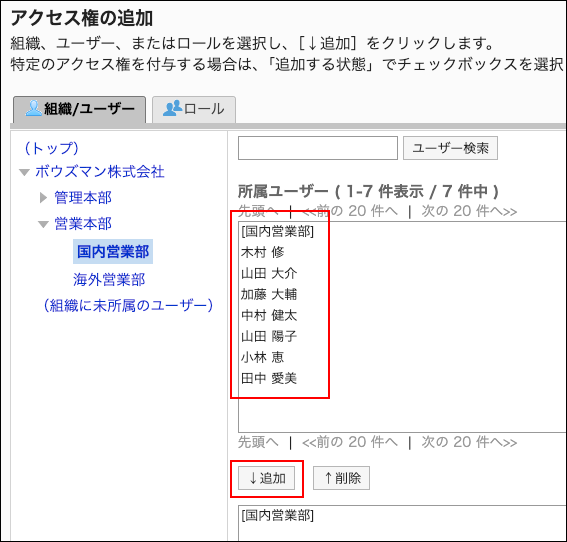Select user 田中 愛美
The height and width of the screenshot is (542, 567).
point(269,378)
